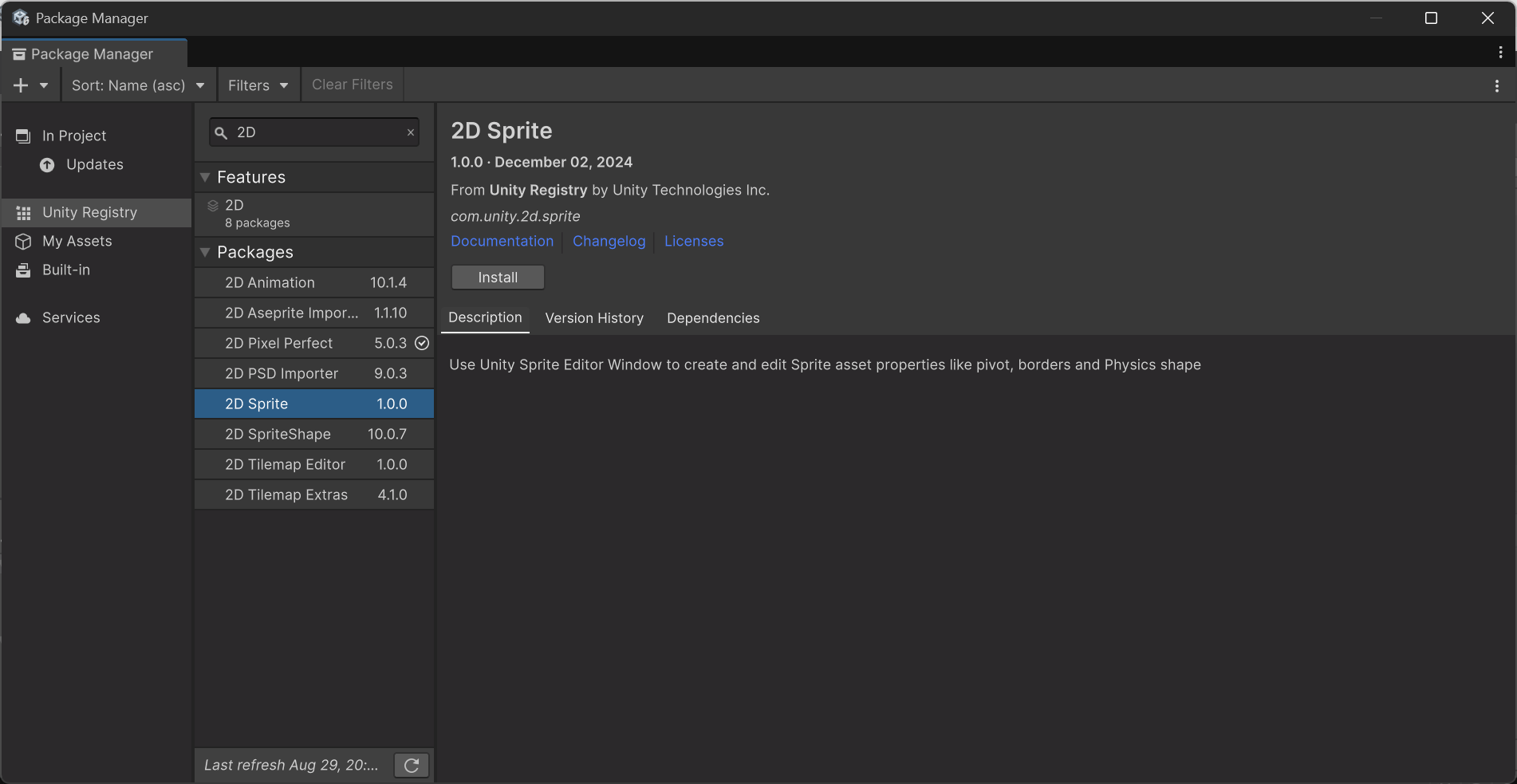Viewport: 1517px width, 784px height.
Task: Click the 2D Sprite title heading
Action: (x=502, y=131)
